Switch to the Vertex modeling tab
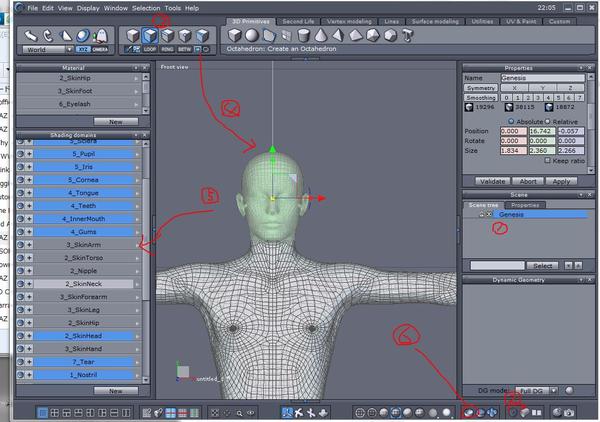 (x=349, y=21)
